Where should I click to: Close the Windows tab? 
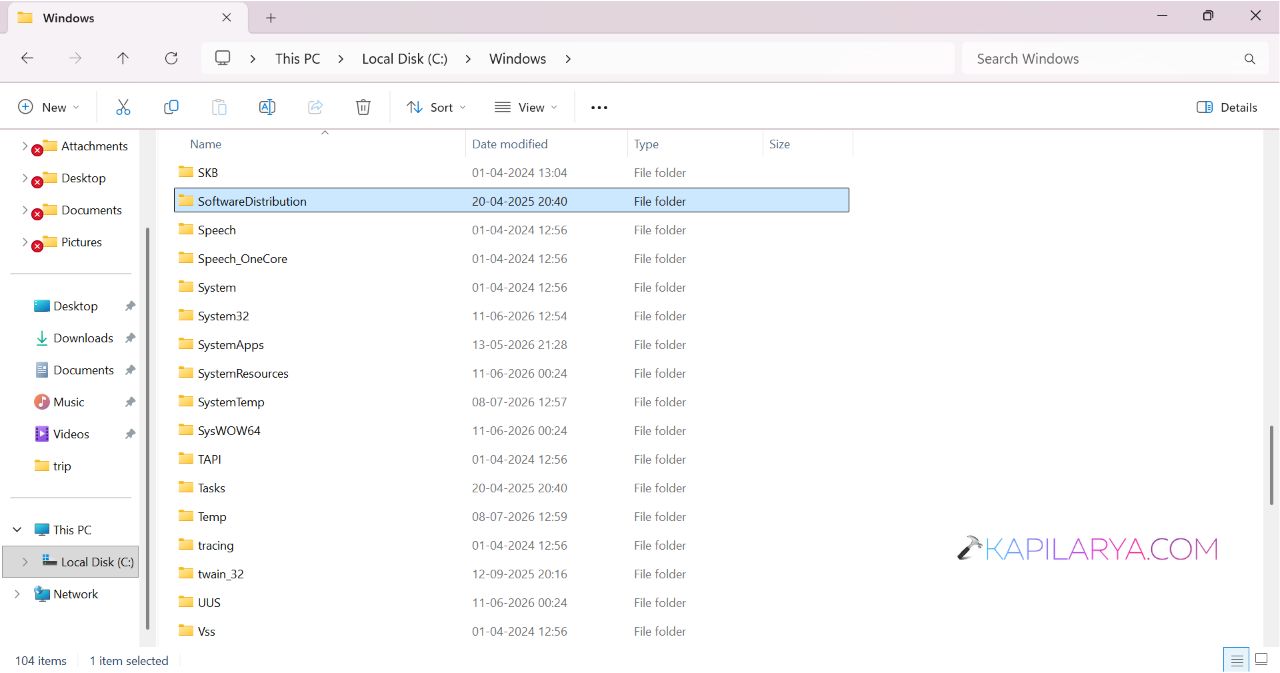click(x=226, y=18)
